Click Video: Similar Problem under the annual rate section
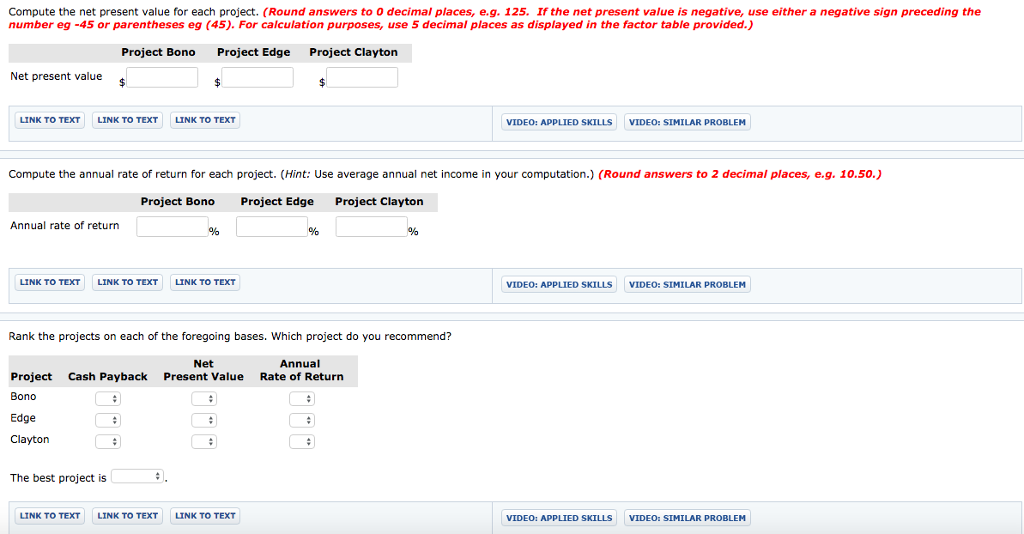 [x=687, y=285]
